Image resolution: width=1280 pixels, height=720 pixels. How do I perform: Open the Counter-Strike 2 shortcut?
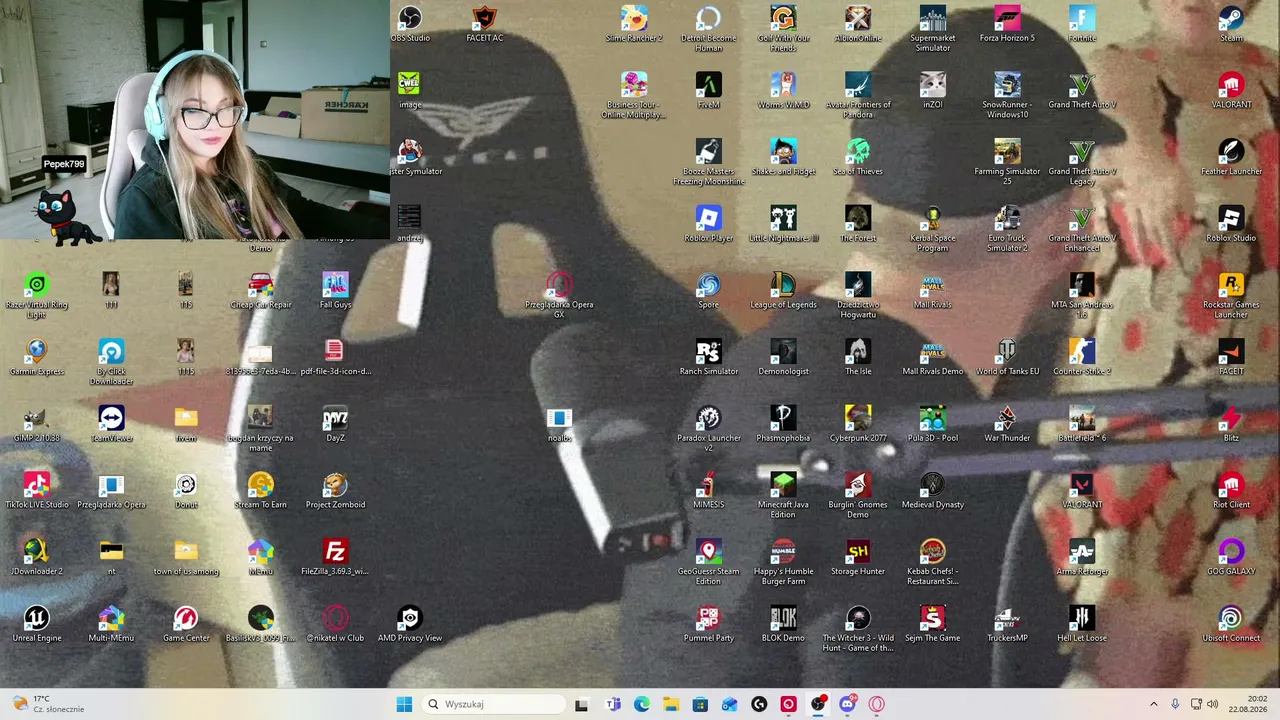[x=1082, y=358]
